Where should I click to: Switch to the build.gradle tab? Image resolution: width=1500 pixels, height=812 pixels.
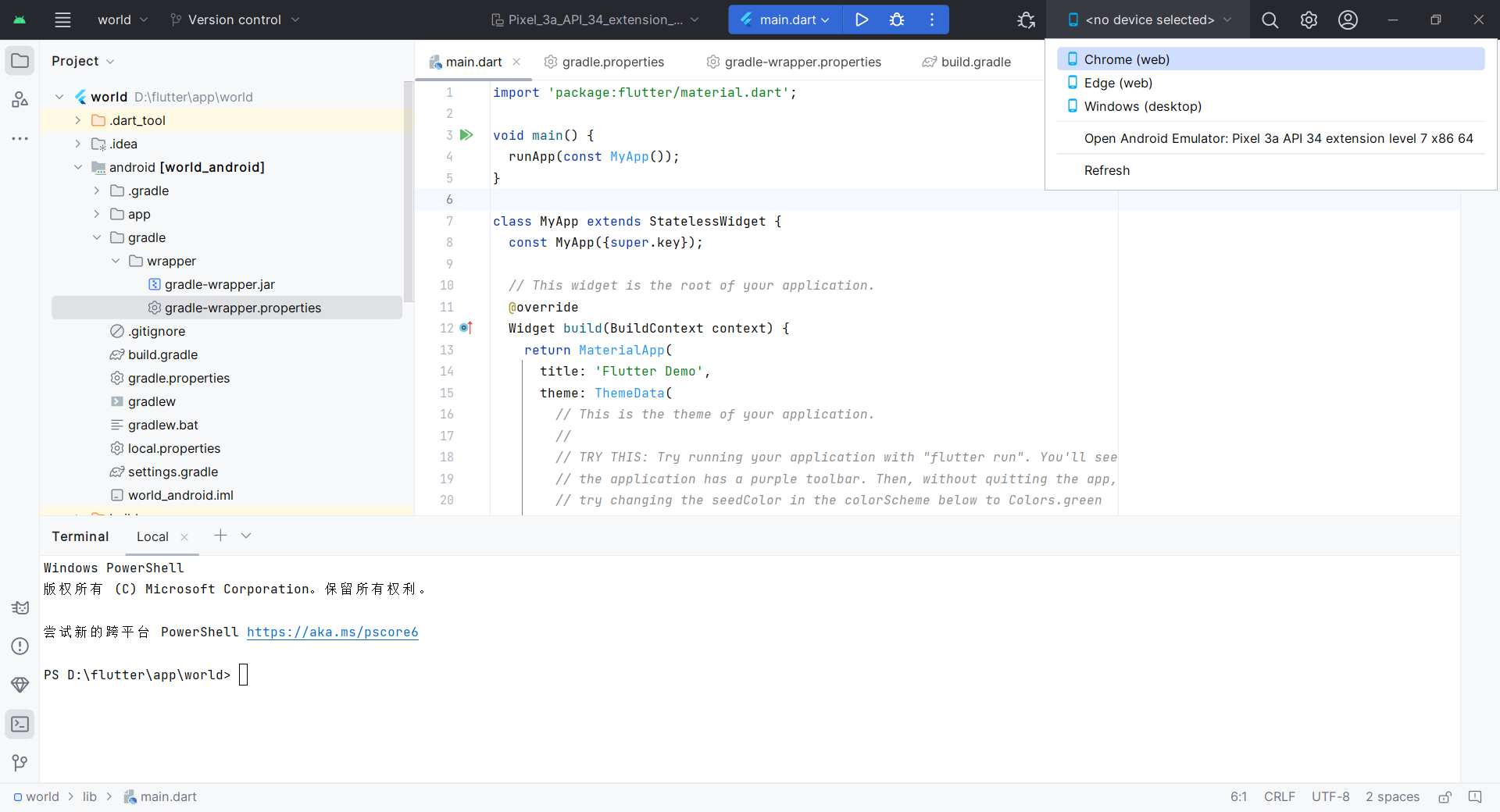966,62
